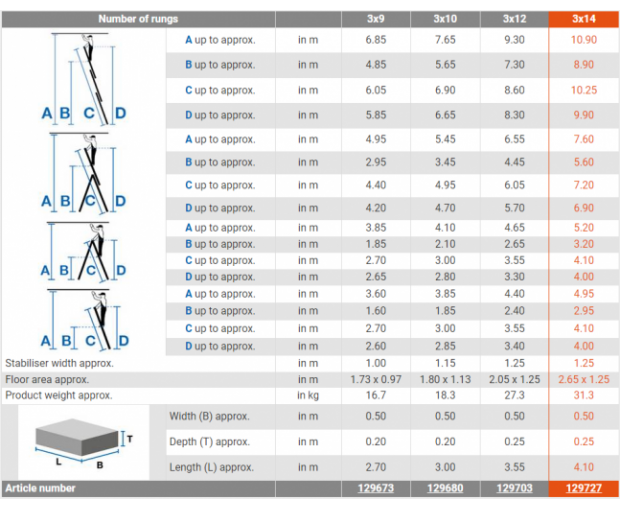
Task: Click the value 7.20 in 3x14 column
Action: [x=584, y=185]
